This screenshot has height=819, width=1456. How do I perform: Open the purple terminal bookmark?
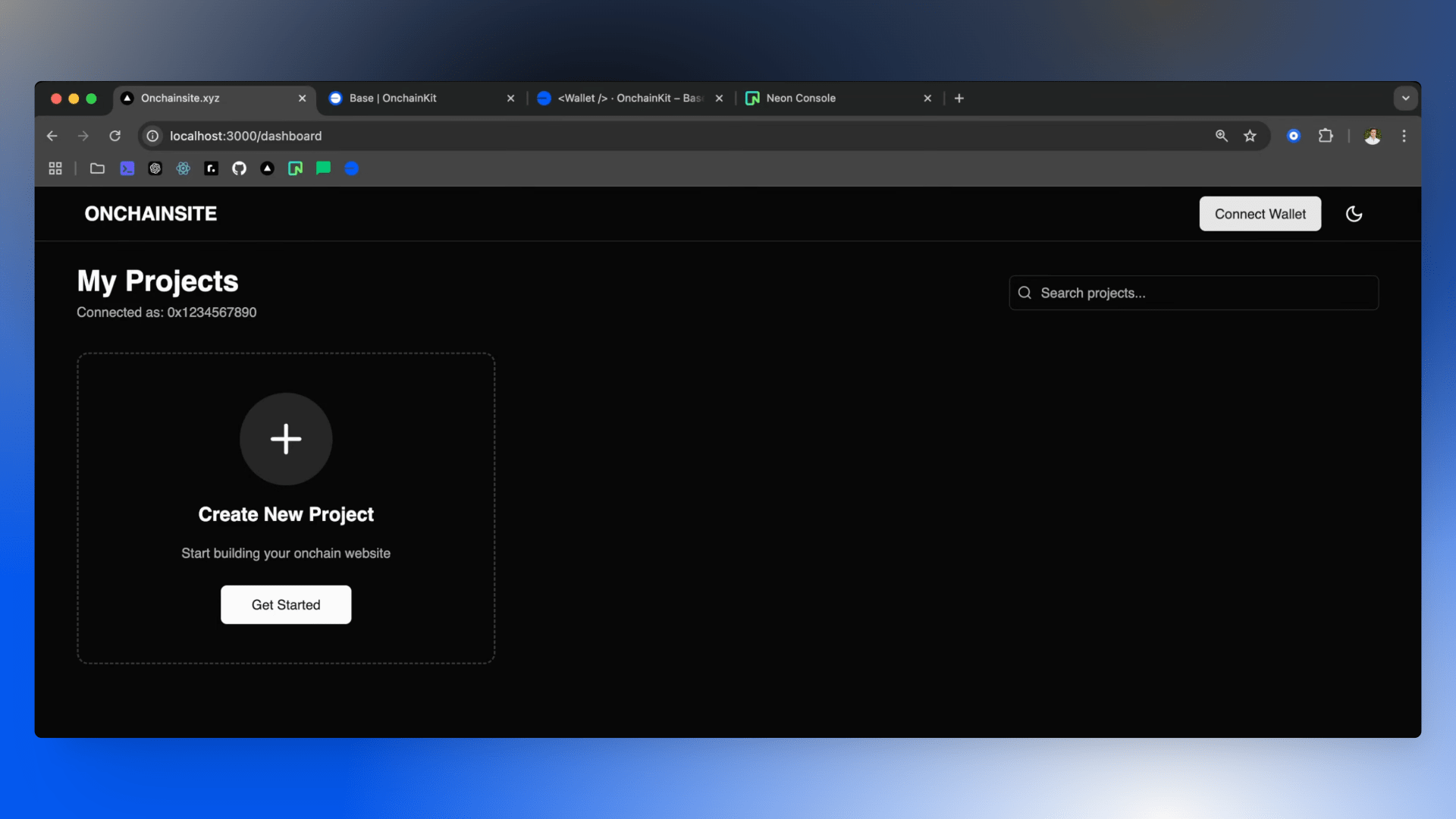[127, 168]
